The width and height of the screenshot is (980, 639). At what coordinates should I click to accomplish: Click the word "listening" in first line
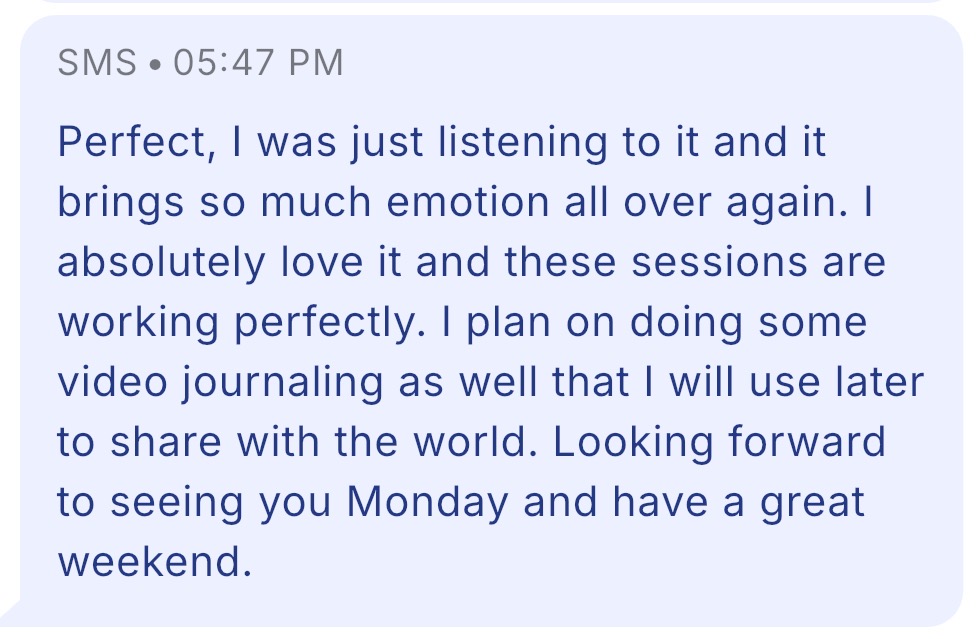[522, 143]
